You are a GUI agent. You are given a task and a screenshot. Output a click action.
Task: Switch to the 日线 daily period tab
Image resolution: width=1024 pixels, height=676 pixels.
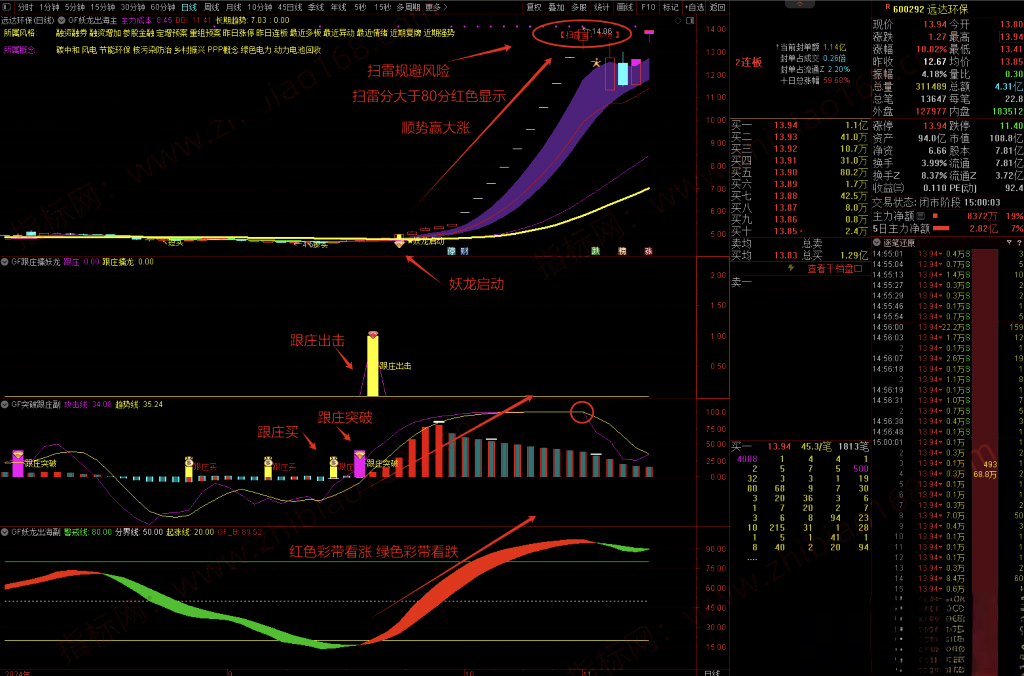pos(189,6)
